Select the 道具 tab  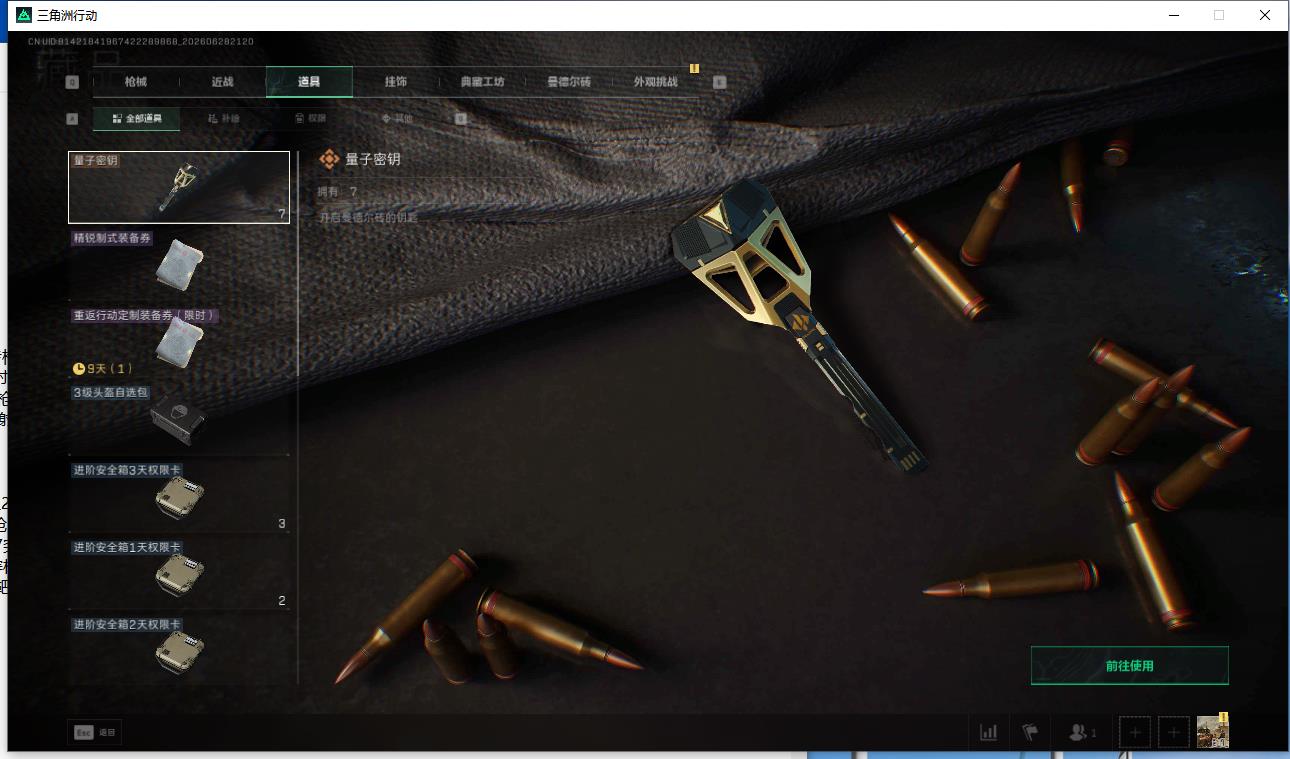point(309,82)
